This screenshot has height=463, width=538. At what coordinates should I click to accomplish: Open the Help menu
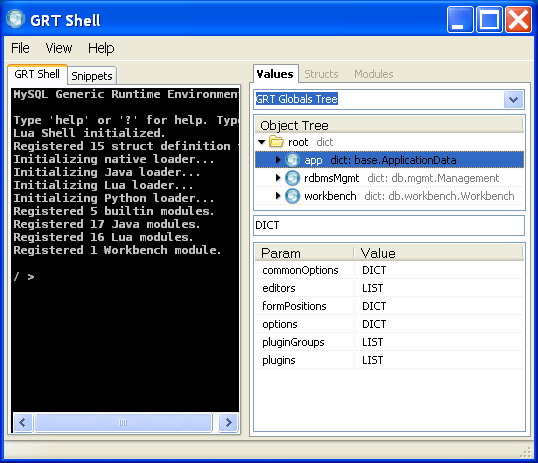pyautogui.click(x=101, y=48)
